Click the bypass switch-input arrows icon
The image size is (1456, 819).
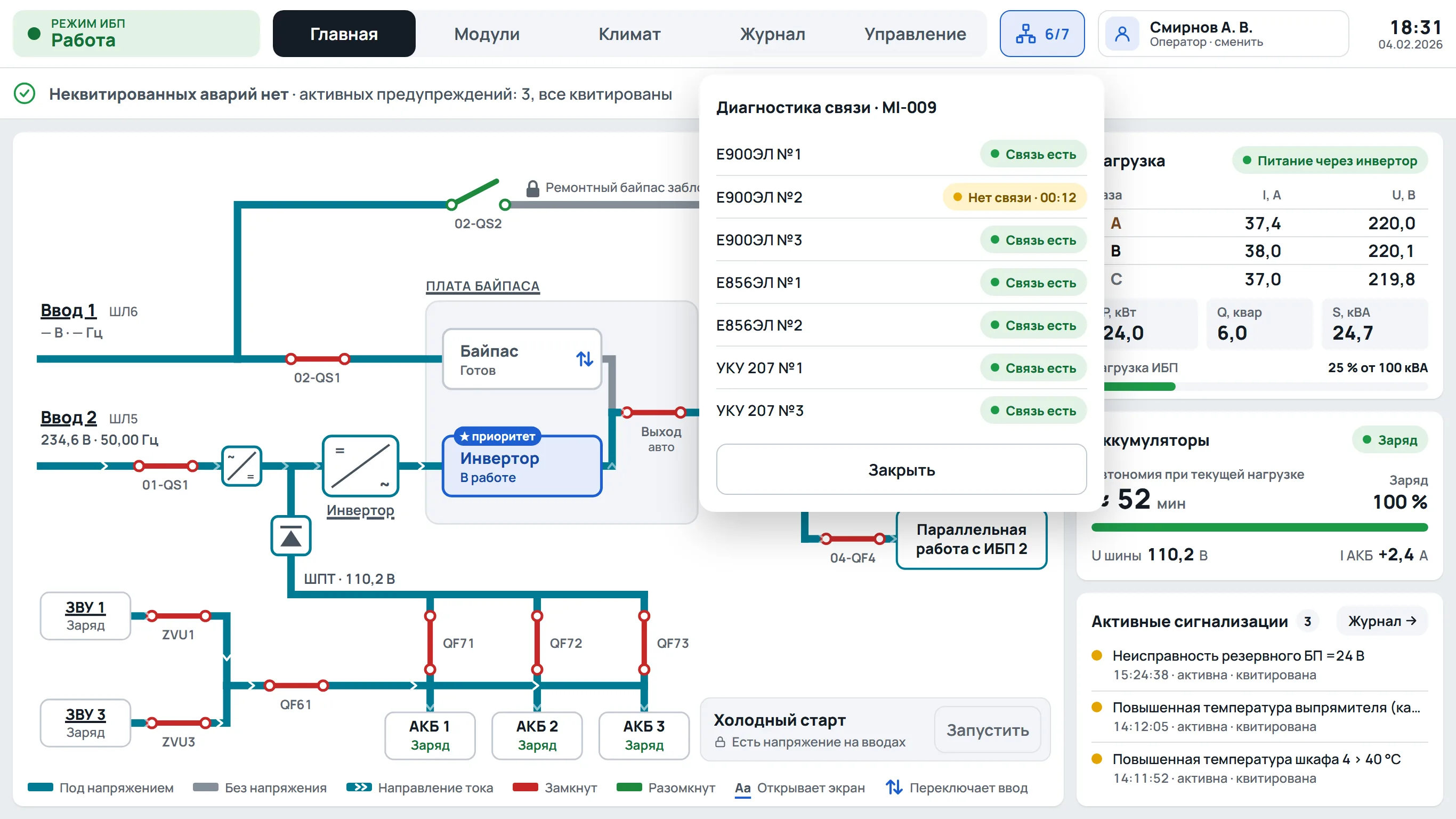(x=585, y=359)
